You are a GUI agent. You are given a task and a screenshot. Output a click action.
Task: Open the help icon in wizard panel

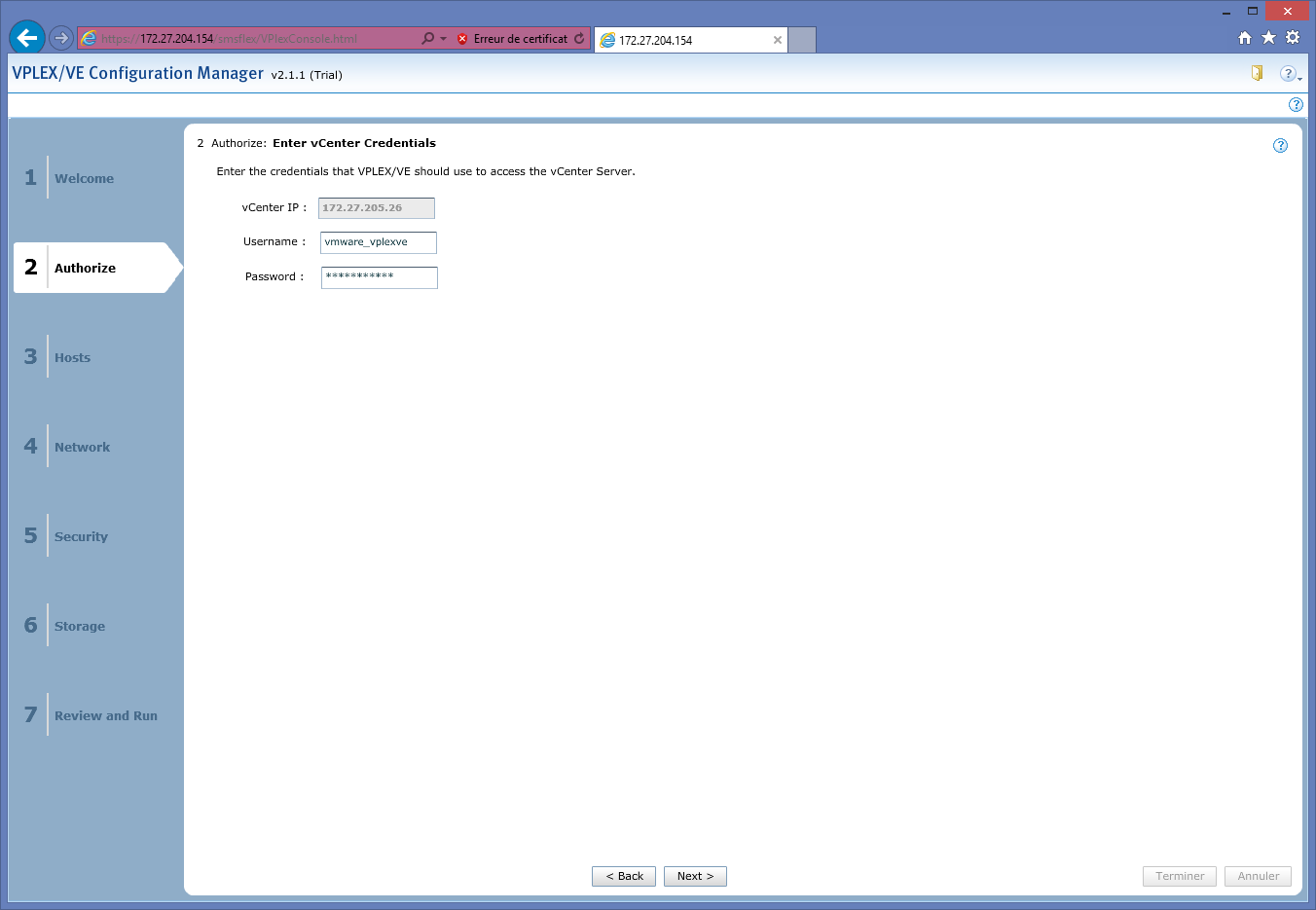tap(1280, 146)
